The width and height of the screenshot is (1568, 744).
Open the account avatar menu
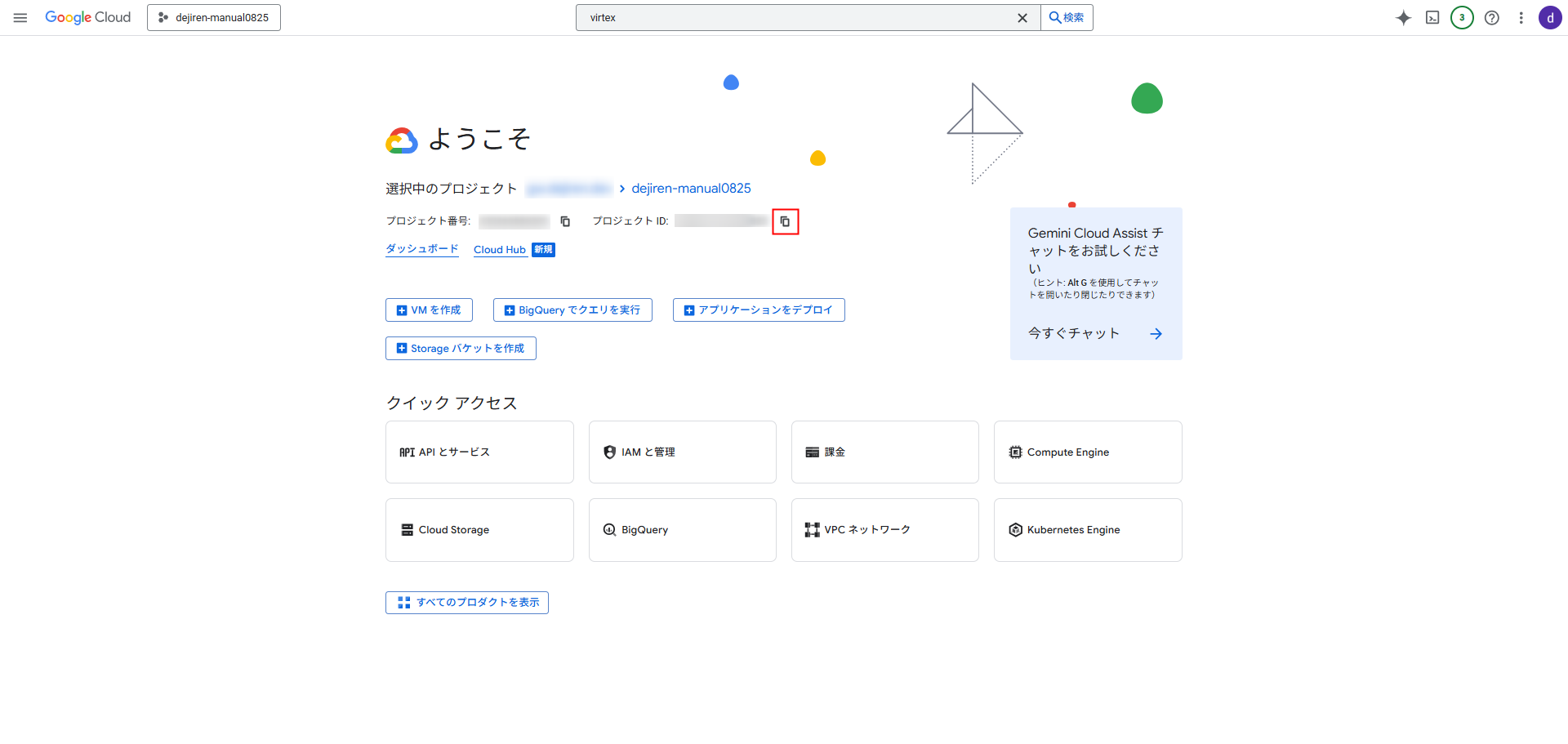[x=1549, y=18]
